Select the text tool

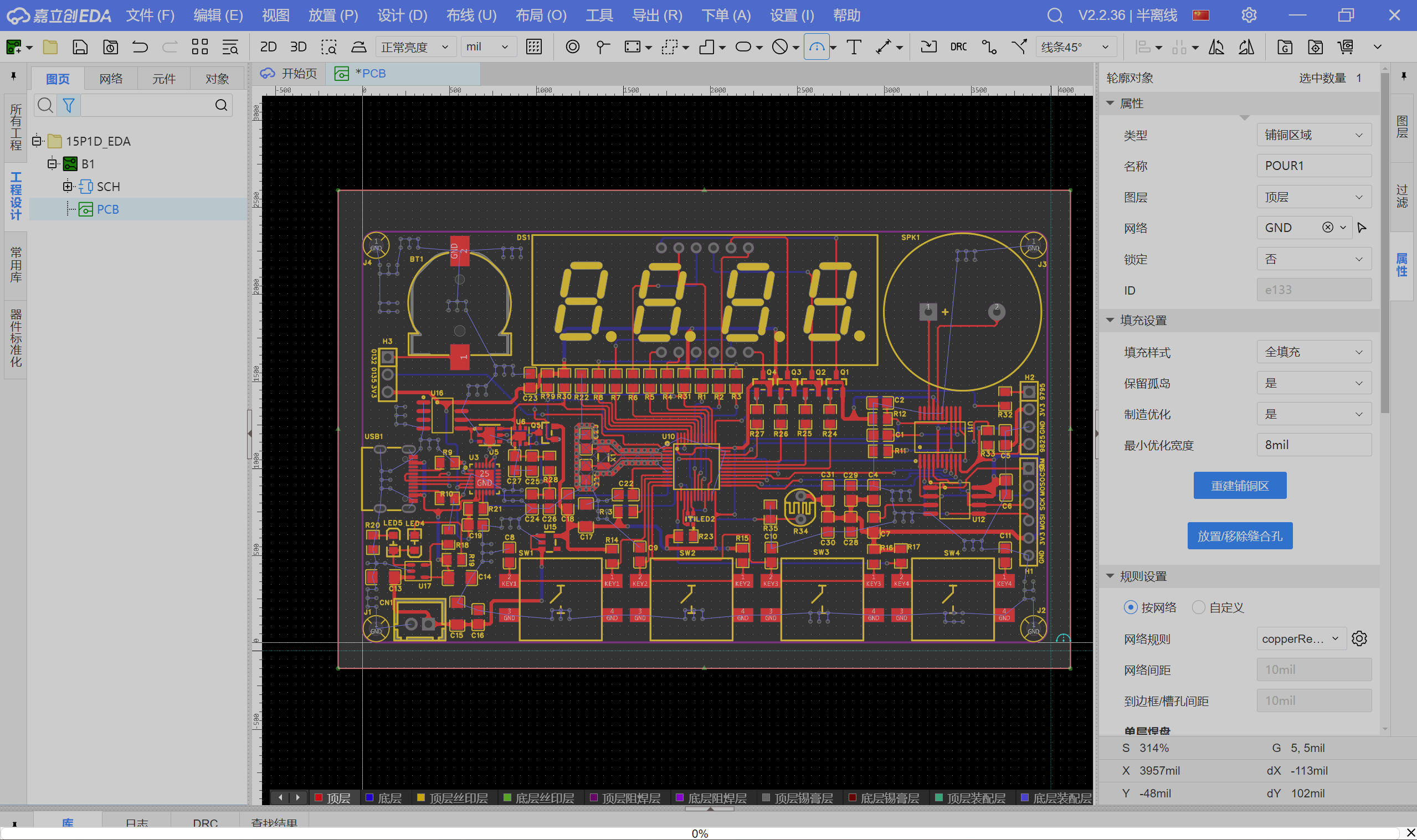tap(854, 47)
